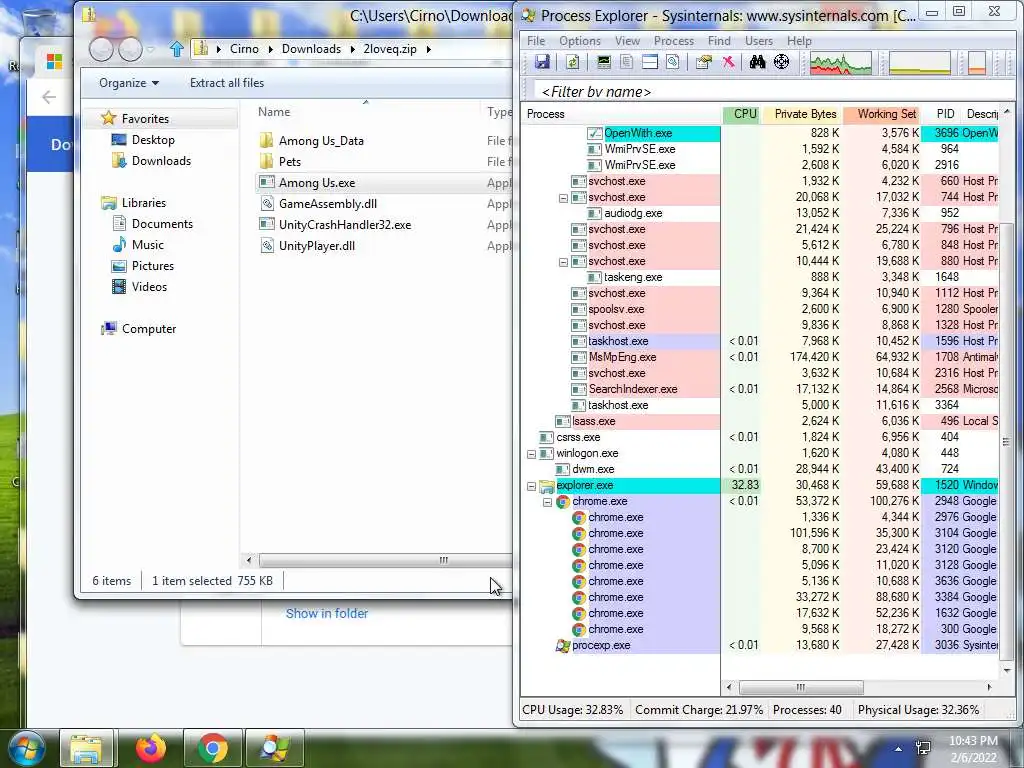
Task: Click the red X Kill Process icon
Action: pyautogui.click(x=728, y=62)
